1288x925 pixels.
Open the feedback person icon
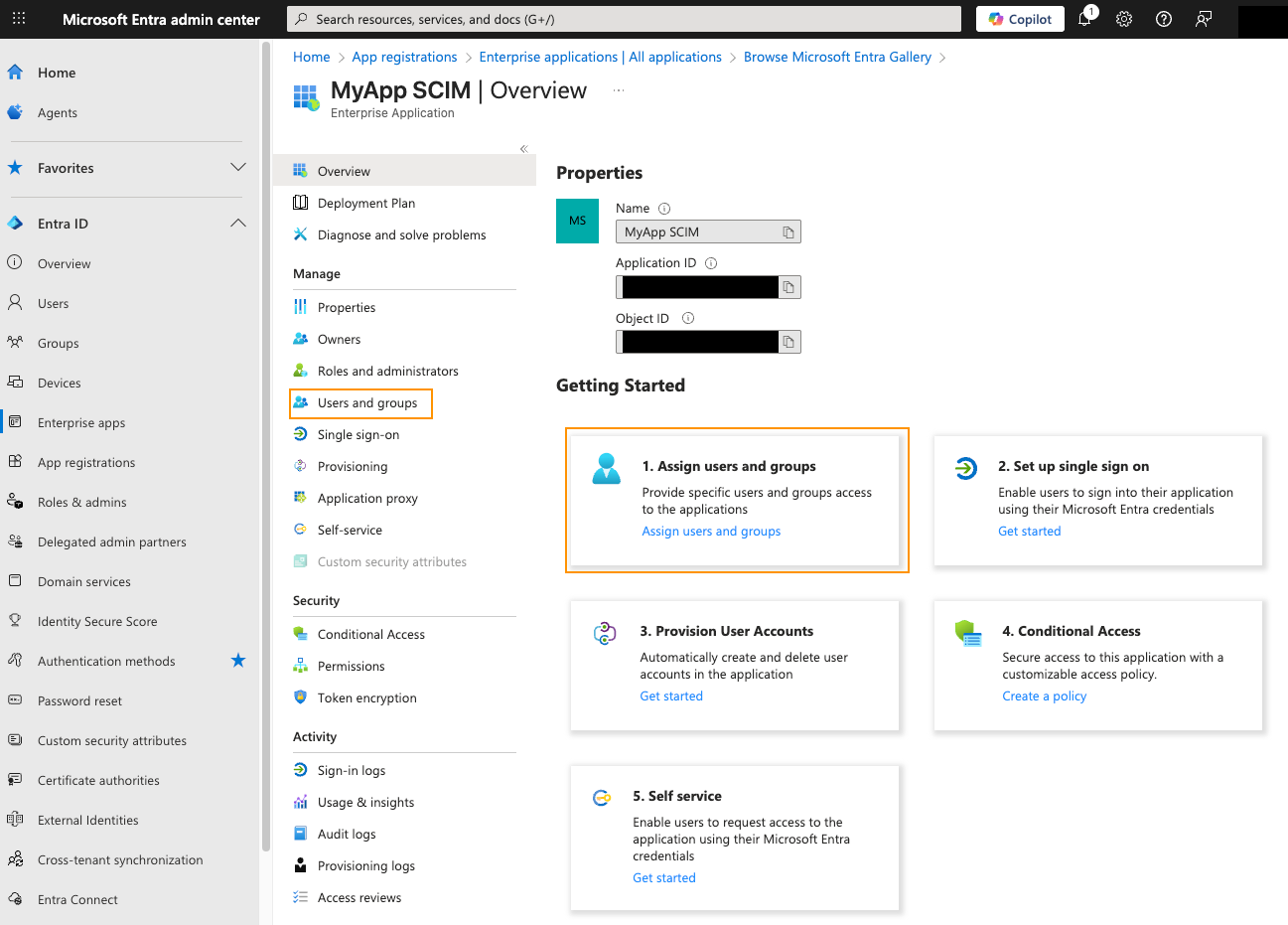click(x=1204, y=19)
